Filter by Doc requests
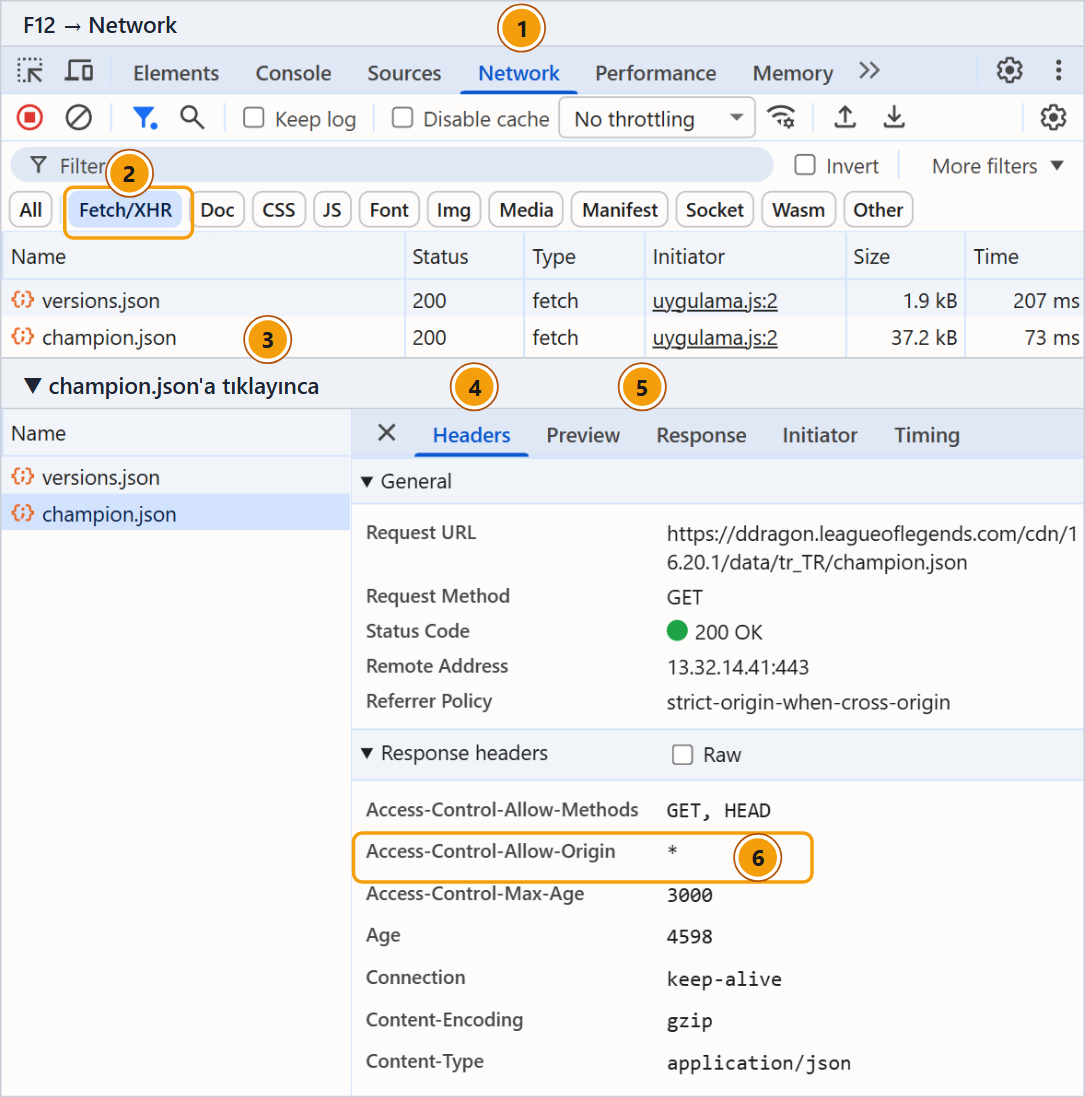 (217, 210)
